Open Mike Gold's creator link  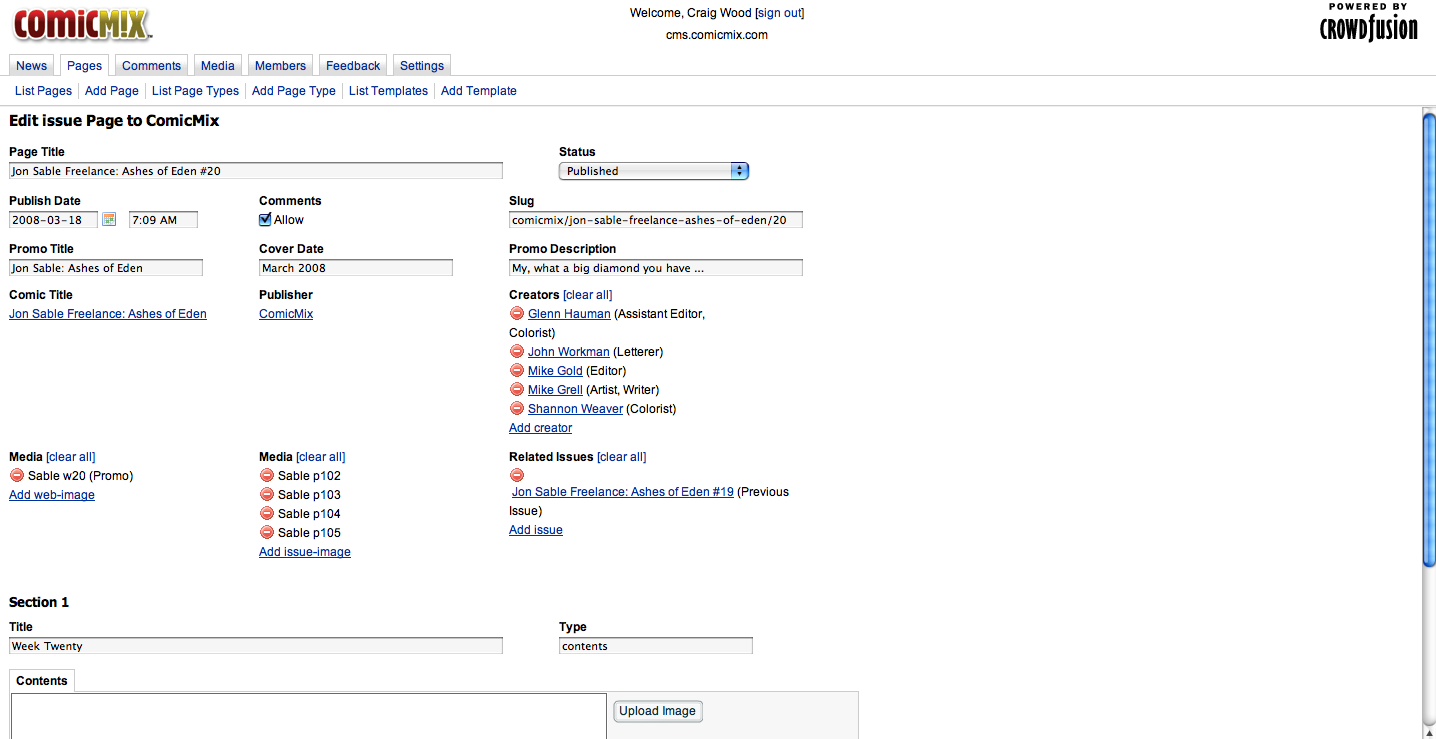click(555, 371)
